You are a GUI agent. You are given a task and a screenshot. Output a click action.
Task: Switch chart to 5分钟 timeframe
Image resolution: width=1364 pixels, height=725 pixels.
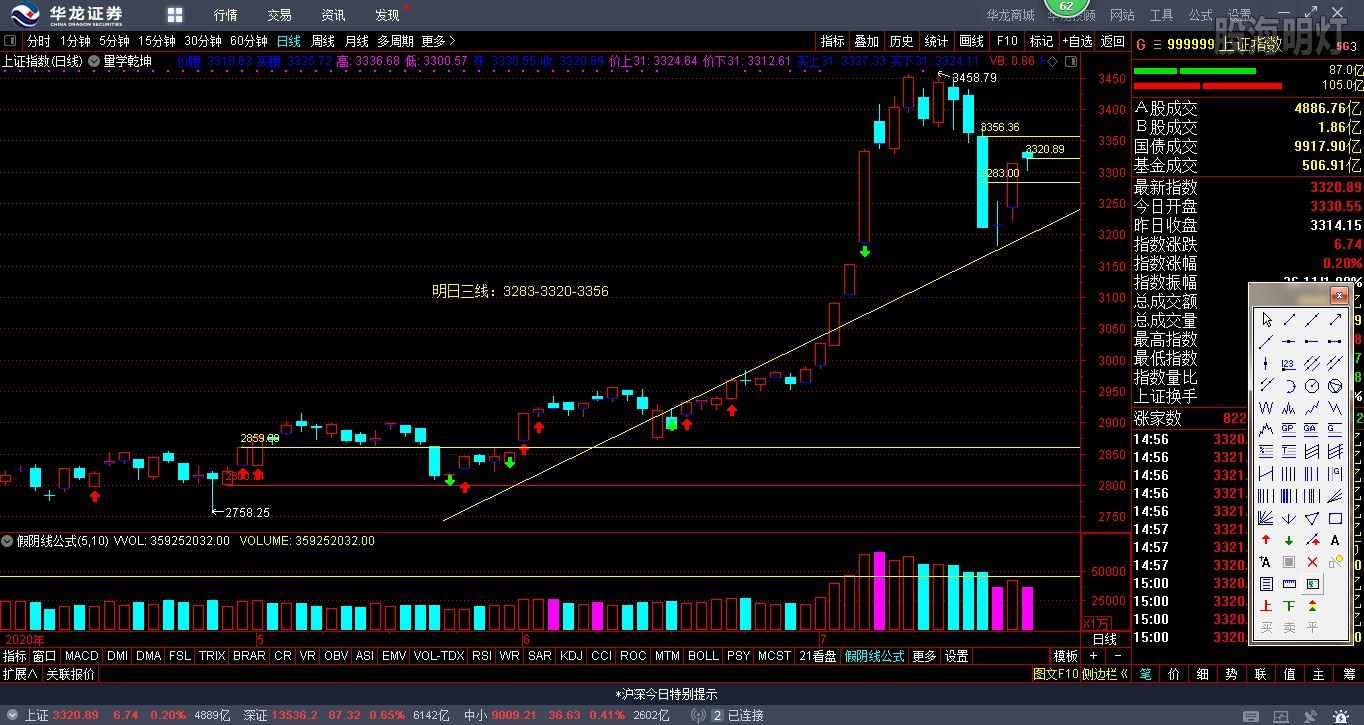click(x=114, y=41)
